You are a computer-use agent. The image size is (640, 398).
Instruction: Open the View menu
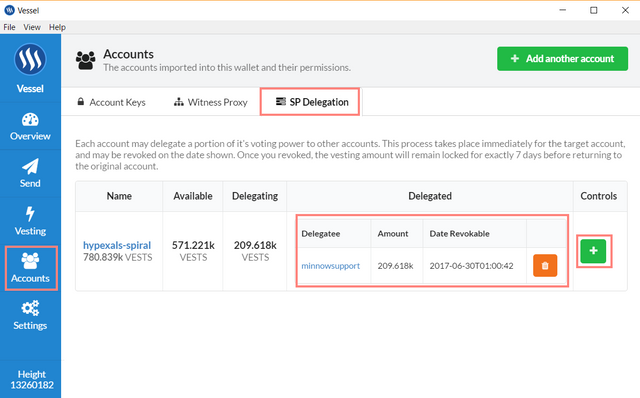click(32, 27)
